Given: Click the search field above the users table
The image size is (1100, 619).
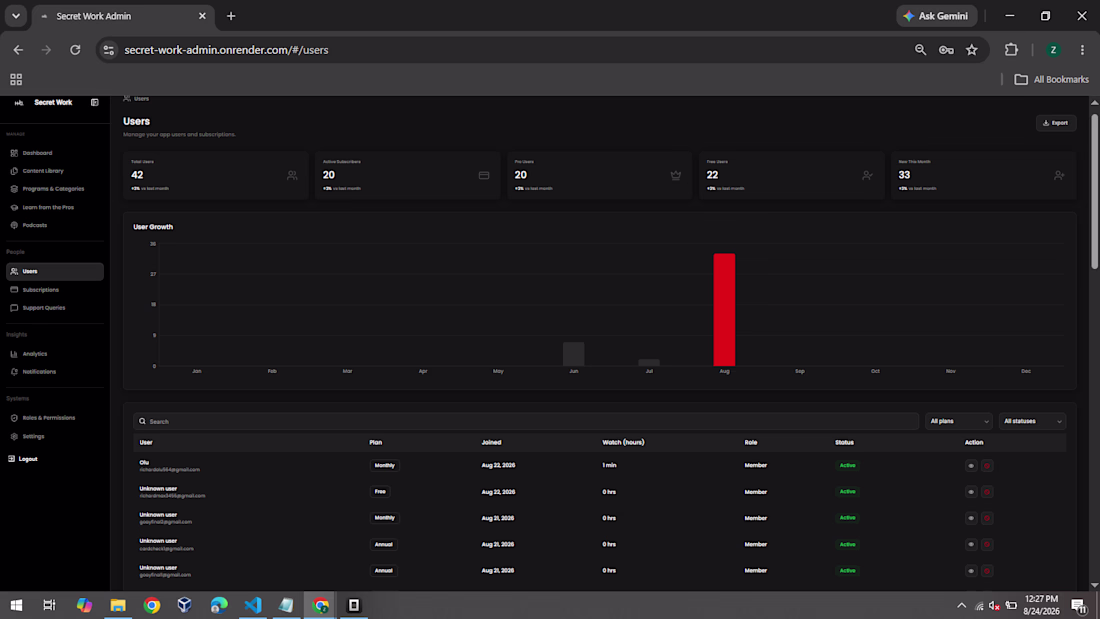Looking at the screenshot, I should pyautogui.click(x=526, y=421).
